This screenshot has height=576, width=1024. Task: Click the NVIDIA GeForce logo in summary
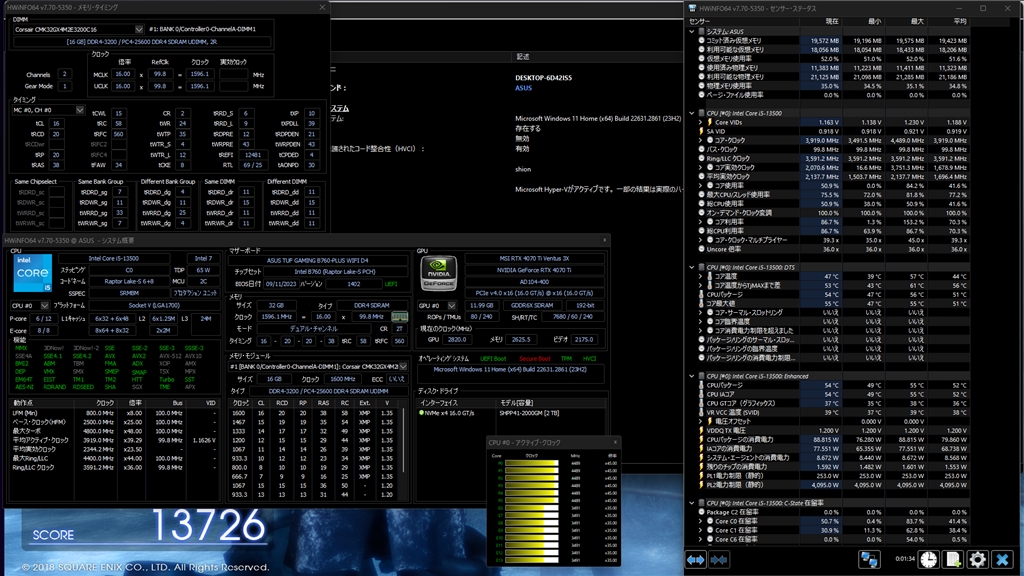[x=438, y=273]
